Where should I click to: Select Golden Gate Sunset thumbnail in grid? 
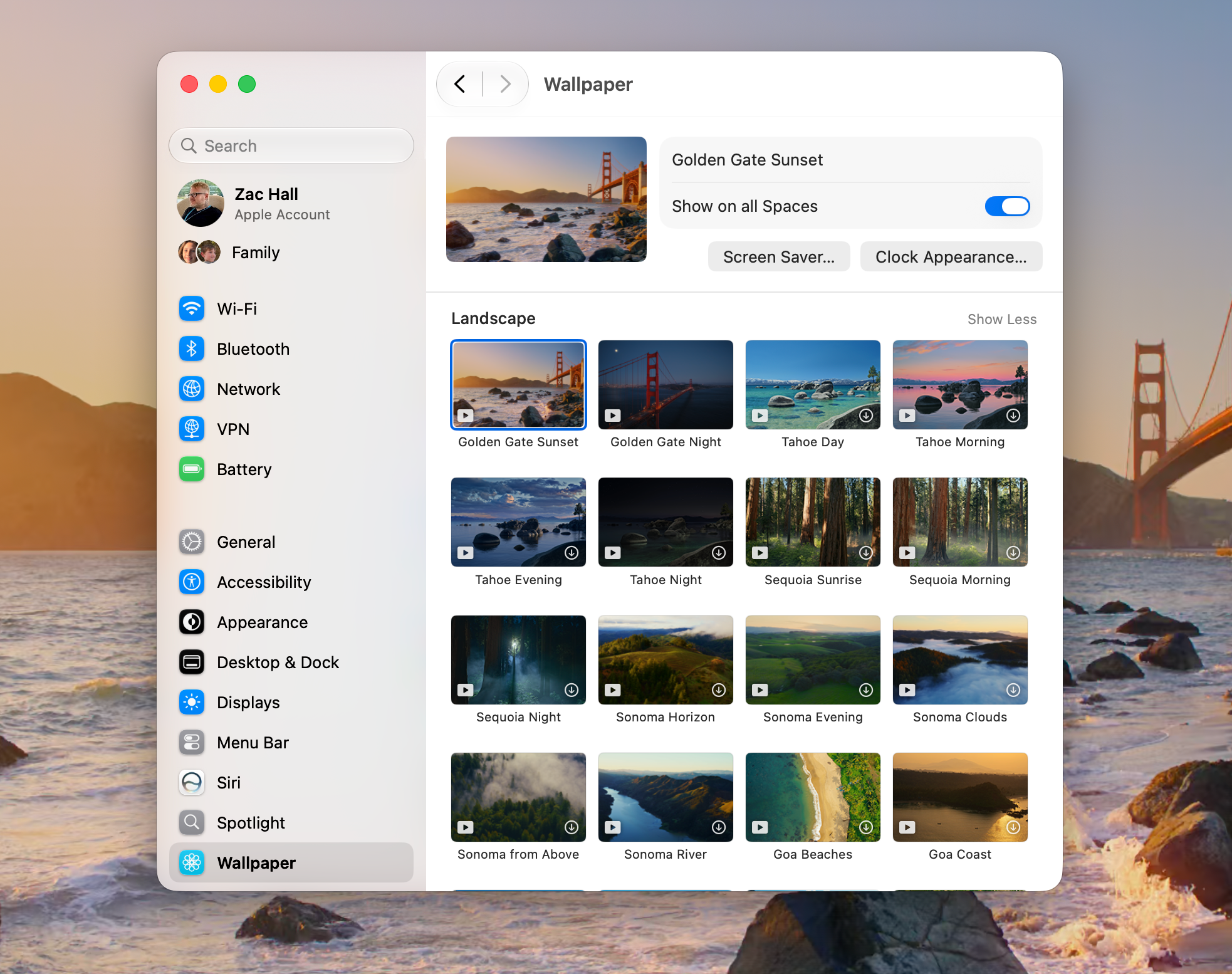(x=518, y=385)
